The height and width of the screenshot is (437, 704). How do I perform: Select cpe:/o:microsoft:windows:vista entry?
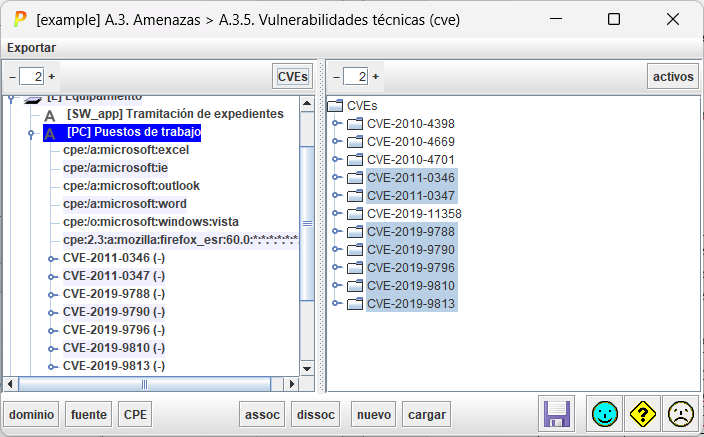pyautogui.click(x=150, y=222)
